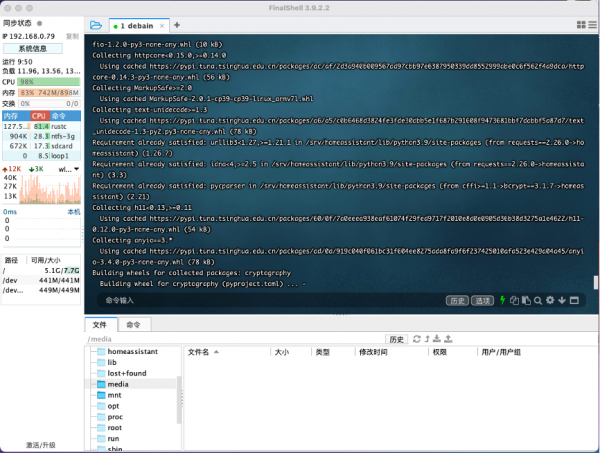The image size is (600, 453).
Task: Refresh the file list
Action: point(417,339)
